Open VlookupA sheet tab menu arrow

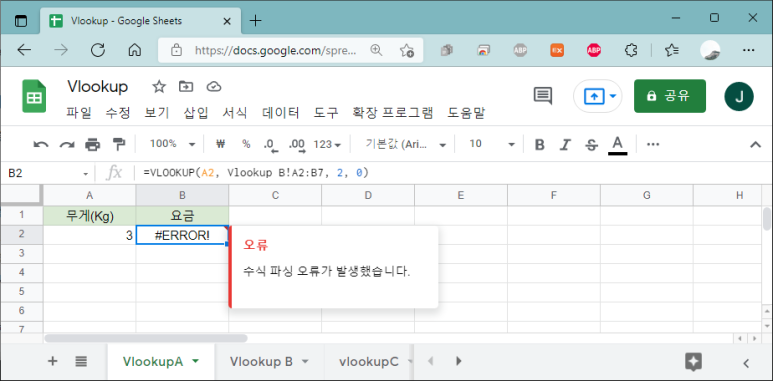pyautogui.click(x=196, y=361)
